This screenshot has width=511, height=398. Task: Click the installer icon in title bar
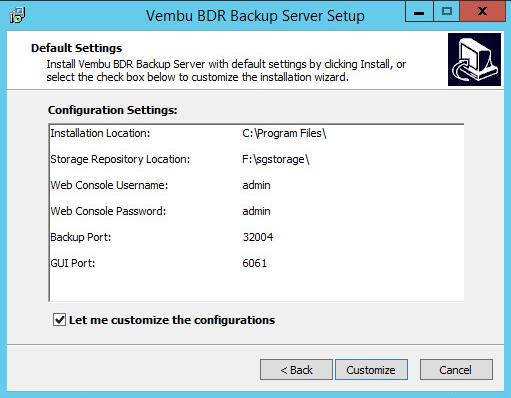tap(17, 15)
